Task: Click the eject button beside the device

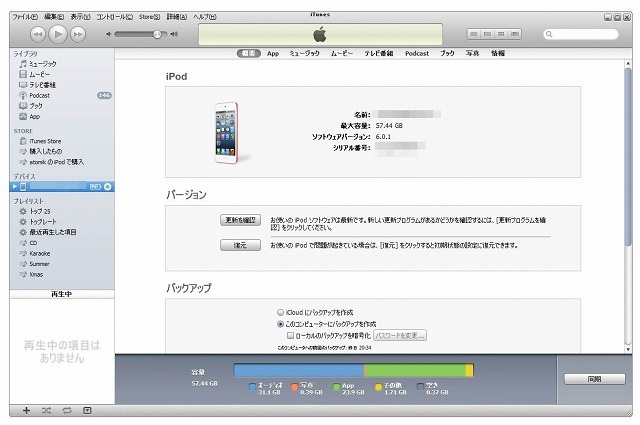Action: 108,187
